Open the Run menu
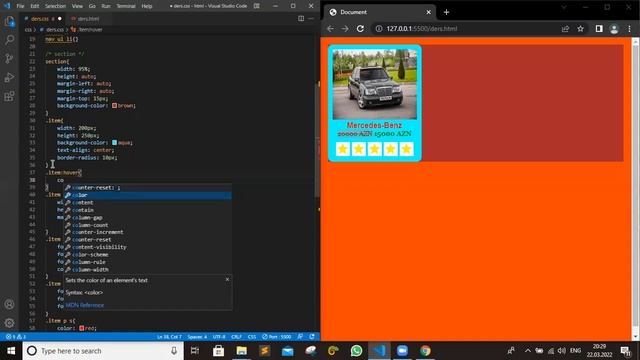This screenshot has width=640, height=360. (x=106, y=6)
